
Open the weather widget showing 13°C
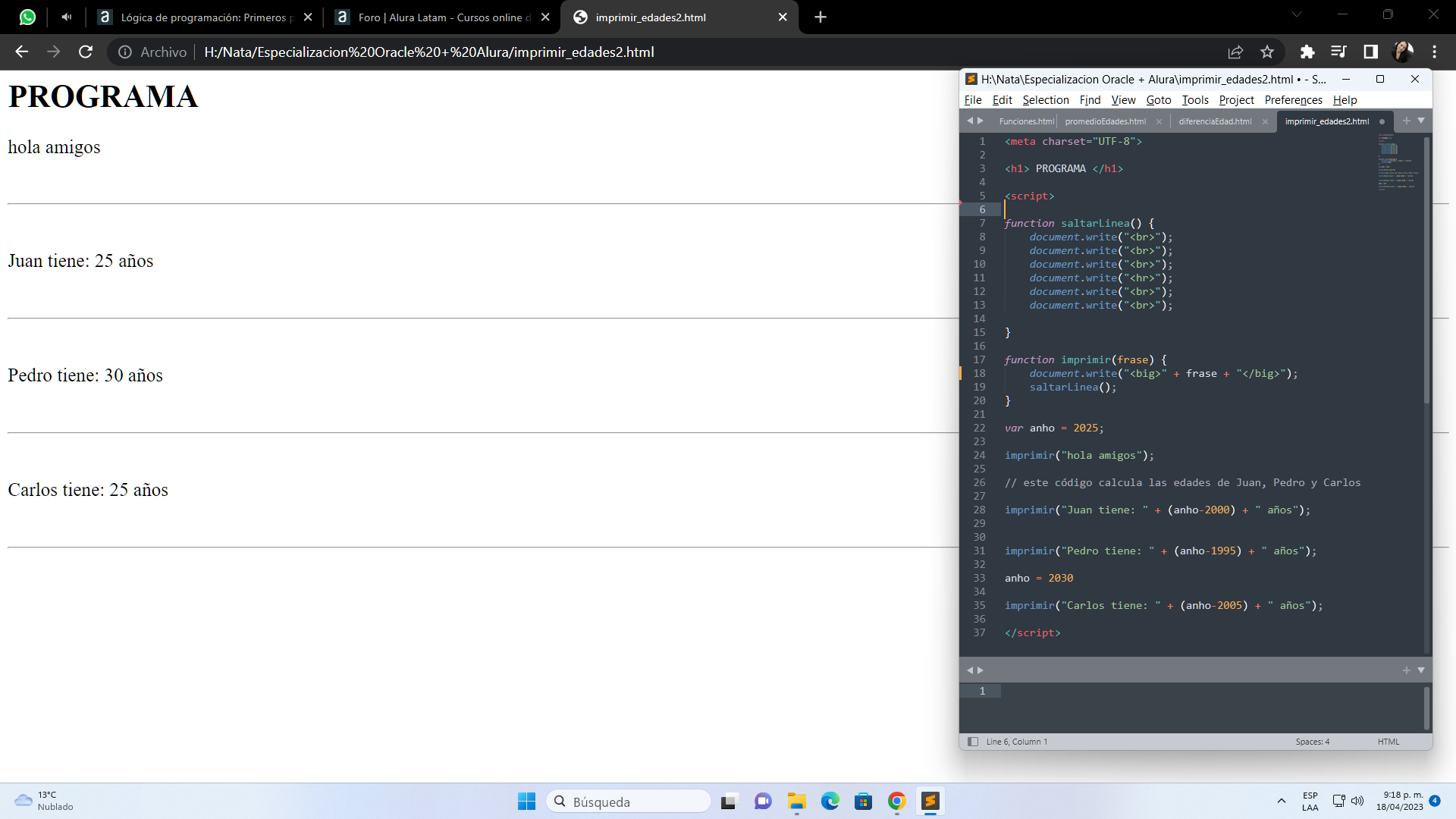[44, 802]
